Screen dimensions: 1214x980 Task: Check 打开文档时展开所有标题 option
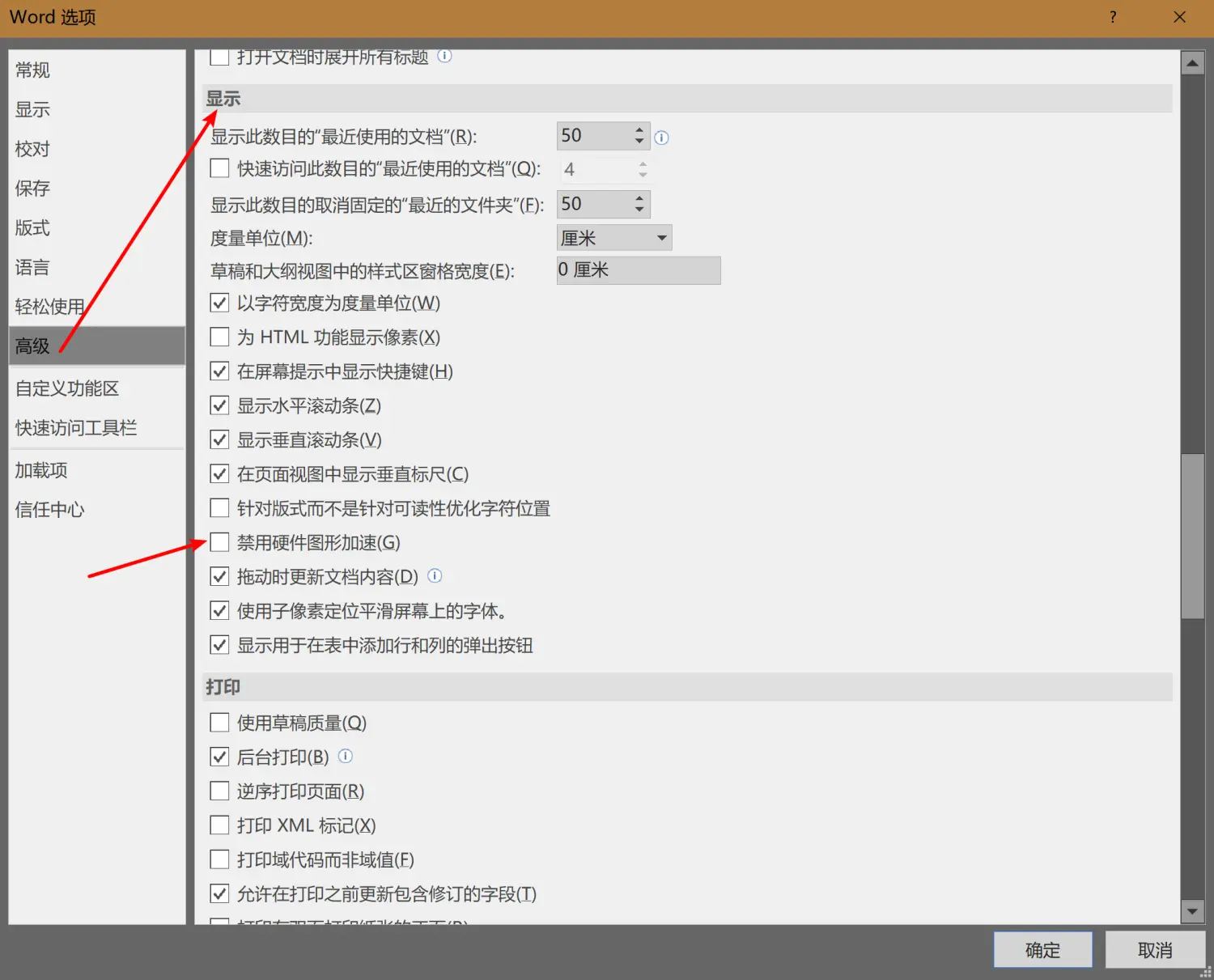pos(219,57)
